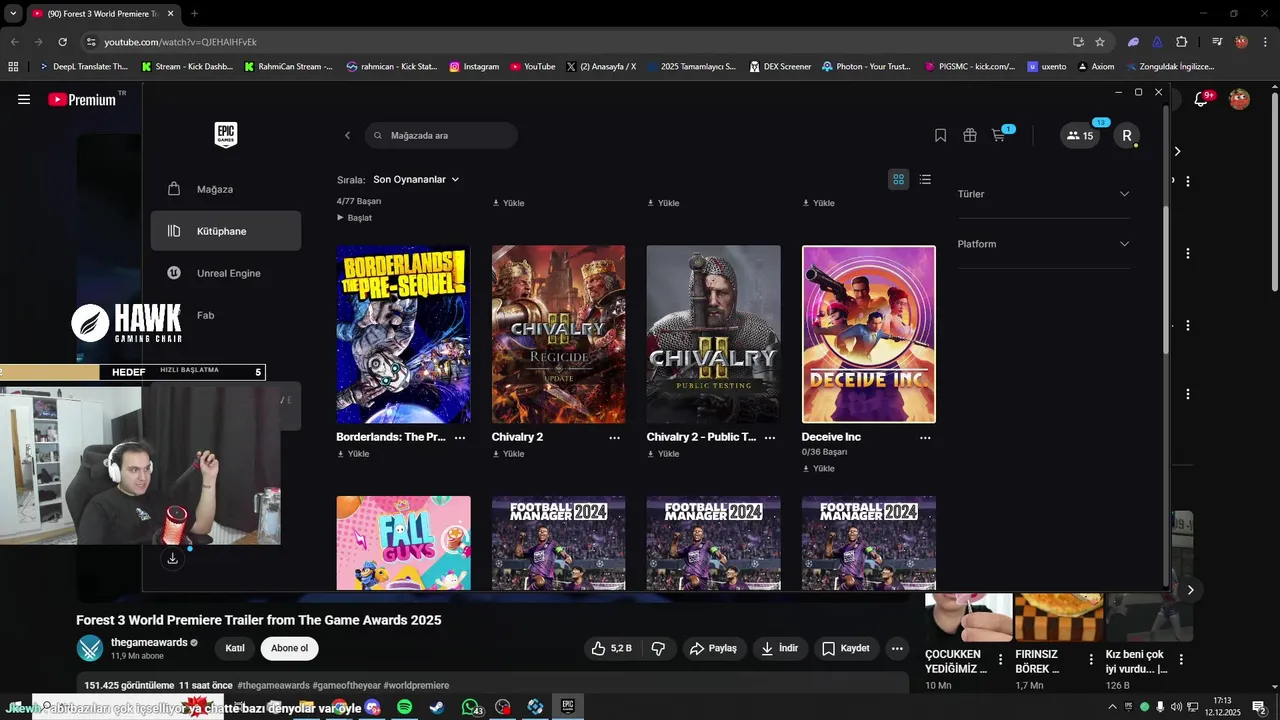Open the Epic shopping cart
Screen dimensions: 1280x720
(x=998, y=136)
